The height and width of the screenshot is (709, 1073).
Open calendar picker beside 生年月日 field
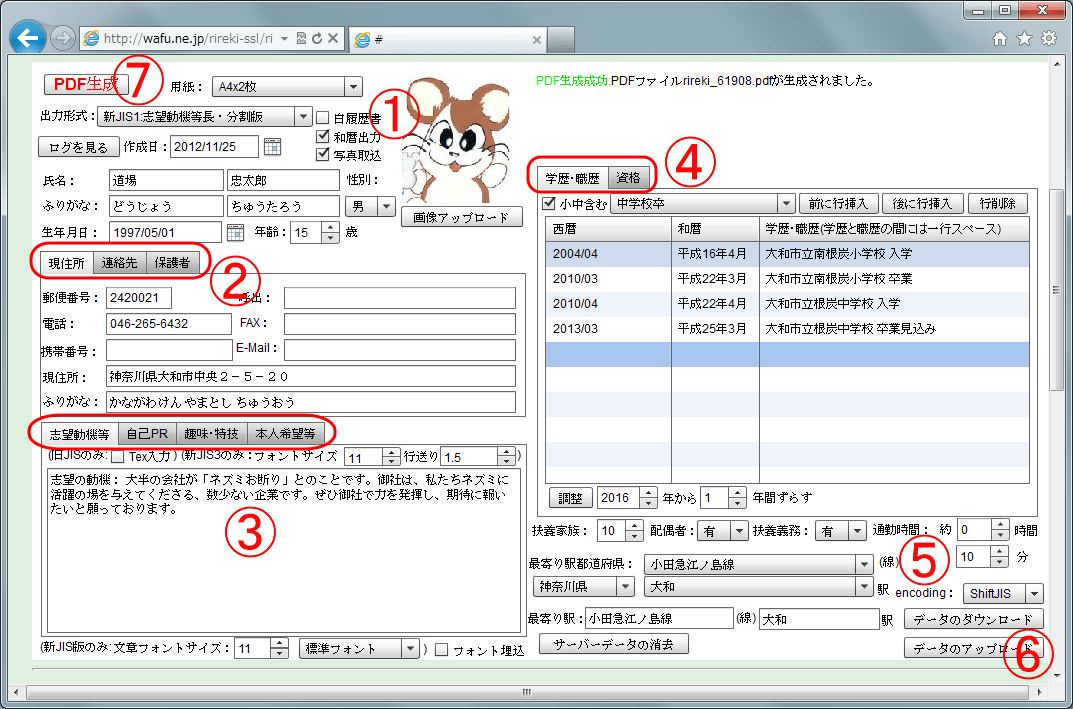[236, 232]
